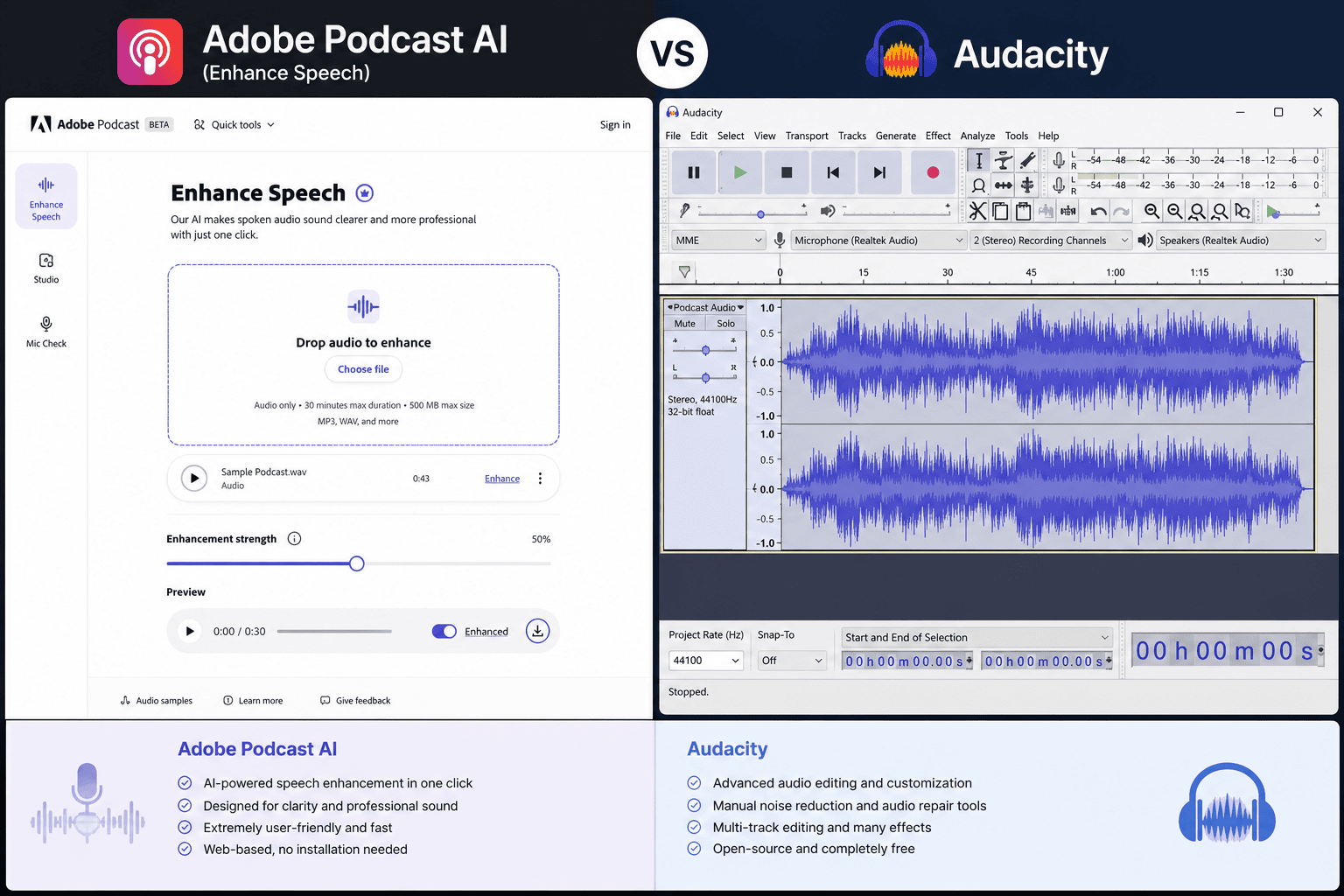The width and height of the screenshot is (1344, 896).
Task: Solo the Podcast Audio track
Action: coord(726,324)
